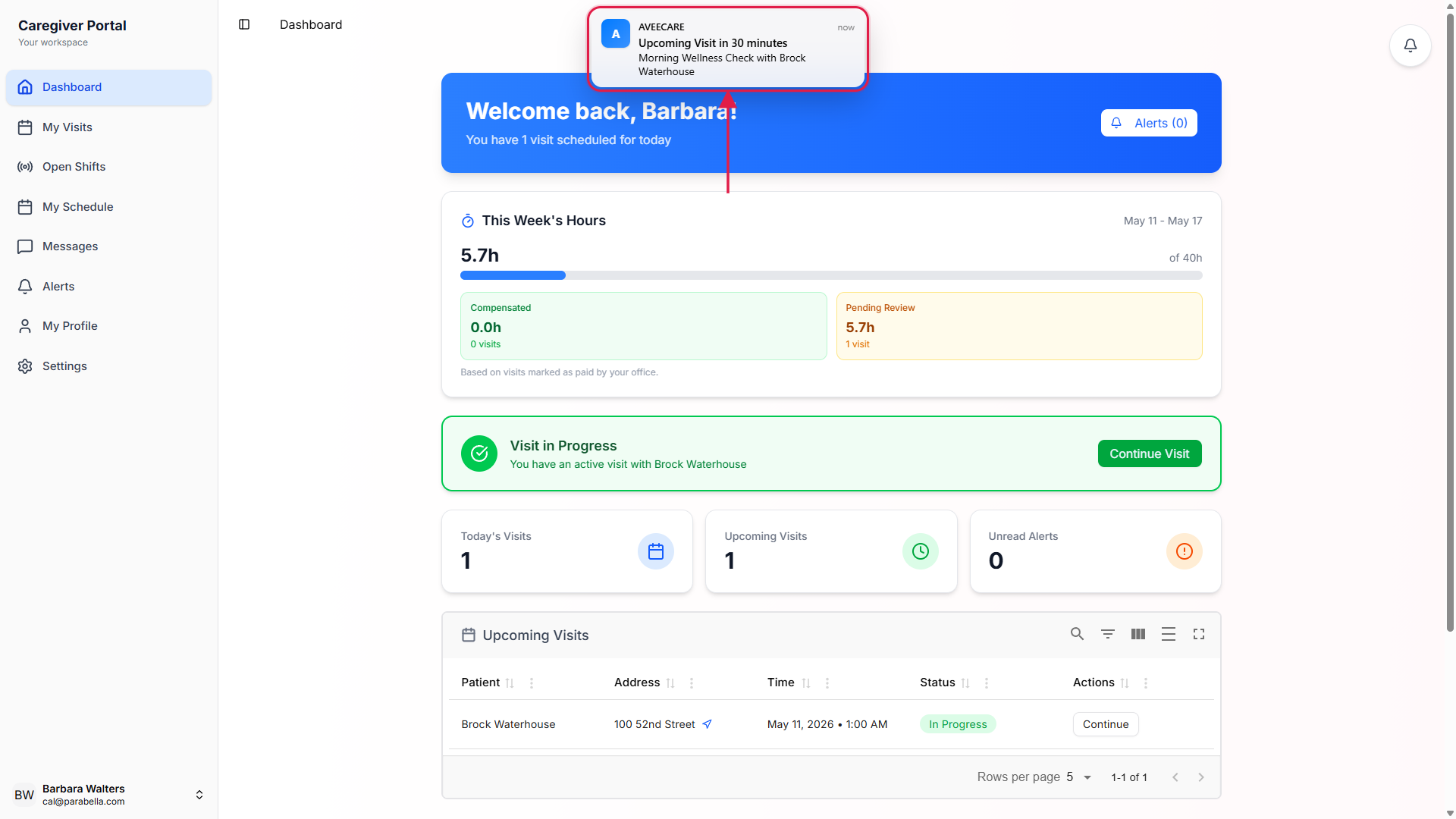1456x819 pixels.
Task: Go to the next table page
Action: [x=1201, y=777]
